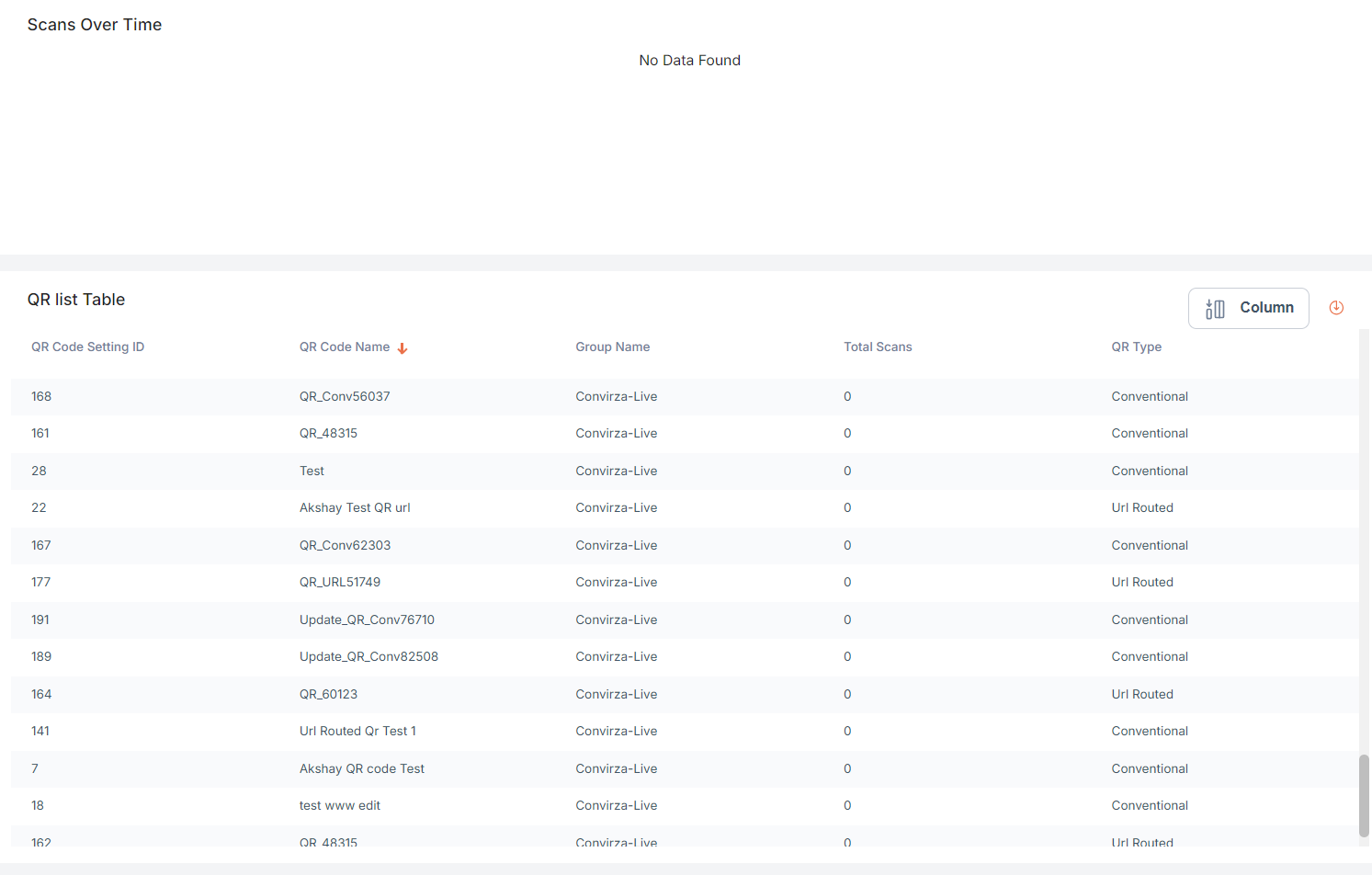Click QR_60123 in the QR list
The width and height of the screenshot is (1372, 875).
pyautogui.click(x=328, y=695)
